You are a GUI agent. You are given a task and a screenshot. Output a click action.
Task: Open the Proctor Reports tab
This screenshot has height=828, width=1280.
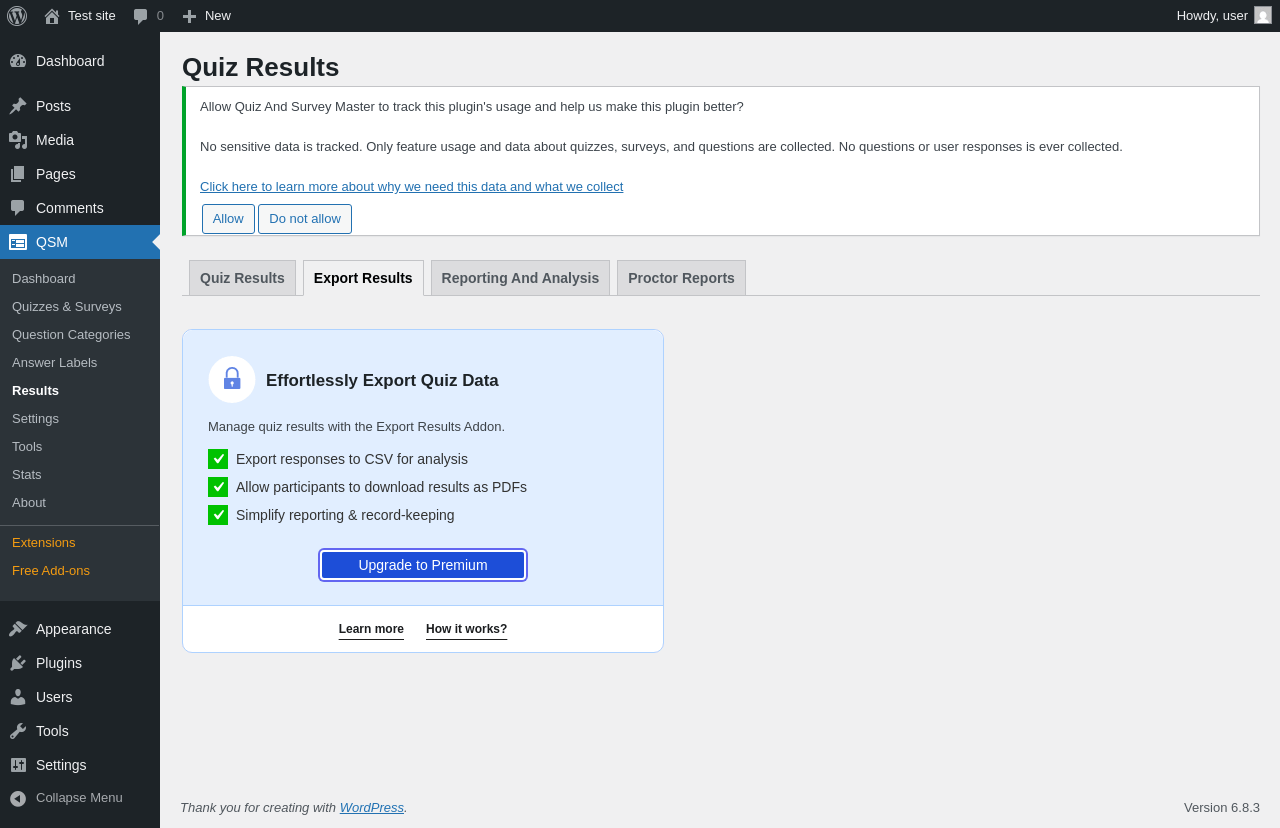pyautogui.click(x=681, y=278)
